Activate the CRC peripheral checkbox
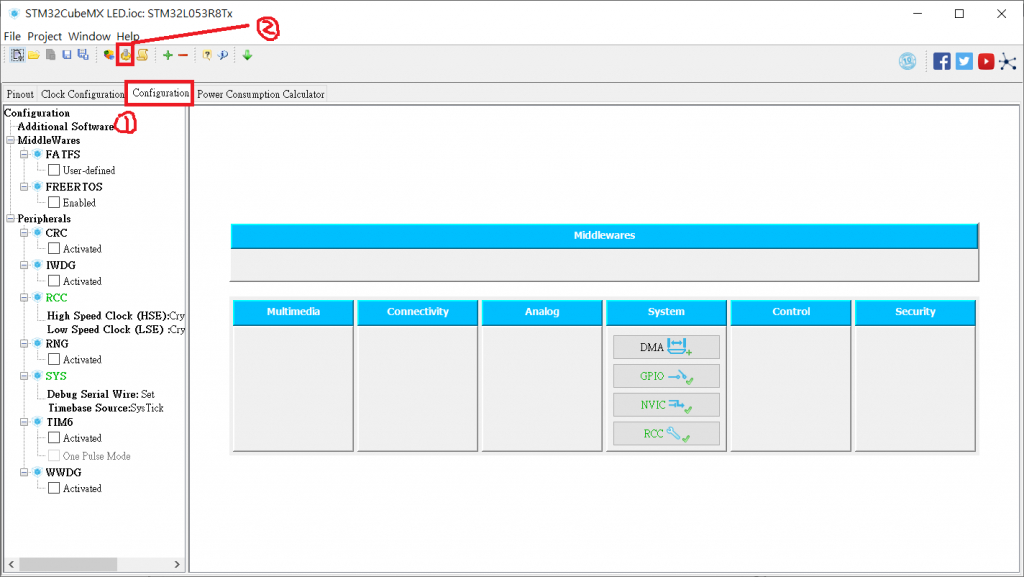Screen dimensions: 1024x577 54,248
